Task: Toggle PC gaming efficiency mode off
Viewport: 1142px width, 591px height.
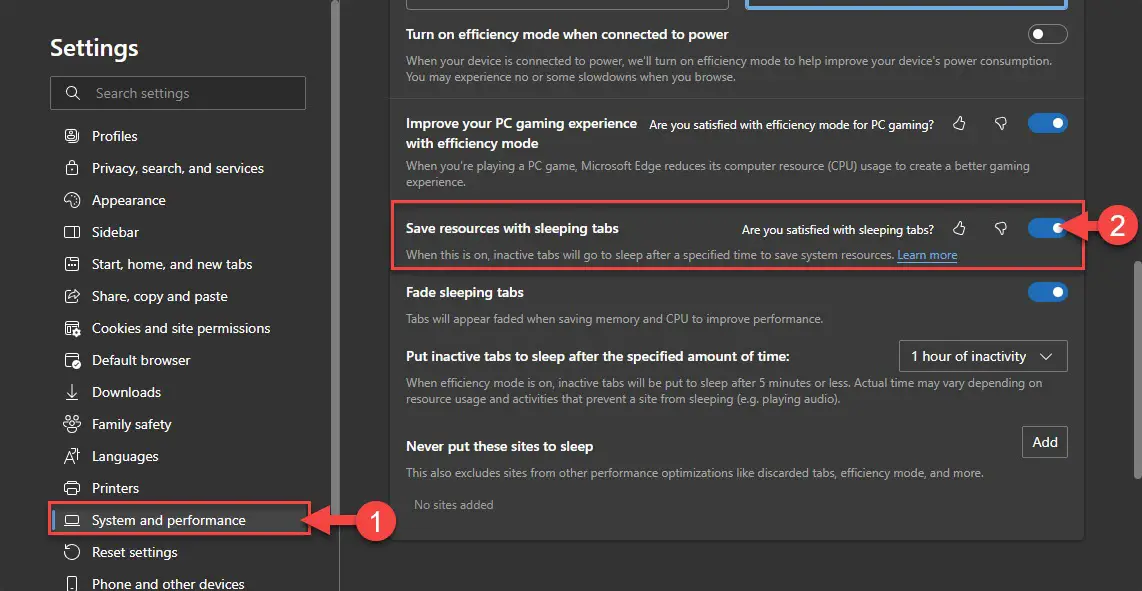Action: coord(1047,124)
